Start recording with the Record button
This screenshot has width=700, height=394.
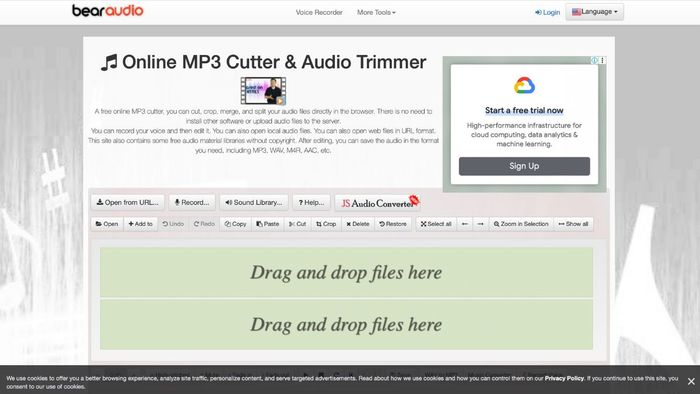click(x=192, y=202)
